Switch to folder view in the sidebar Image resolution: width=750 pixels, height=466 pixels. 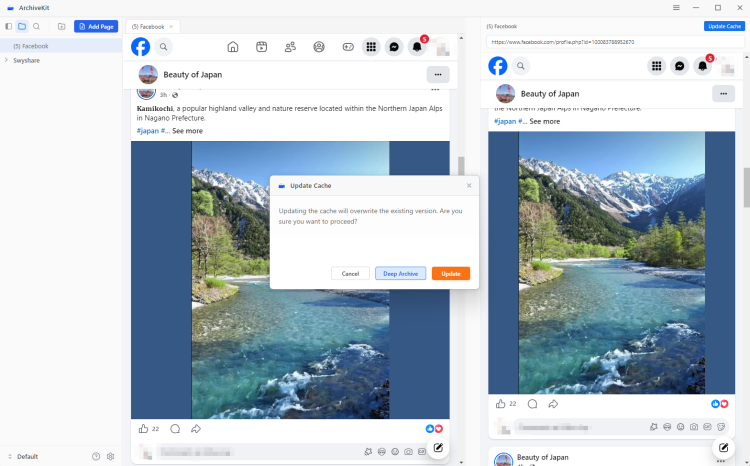(22, 26)
